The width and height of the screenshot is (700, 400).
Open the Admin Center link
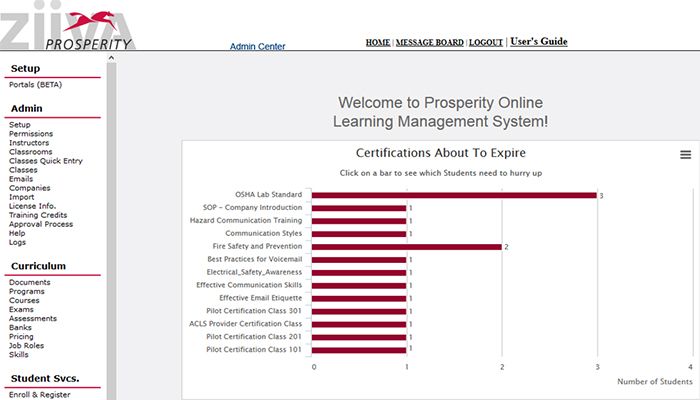[x=257, y=46]
